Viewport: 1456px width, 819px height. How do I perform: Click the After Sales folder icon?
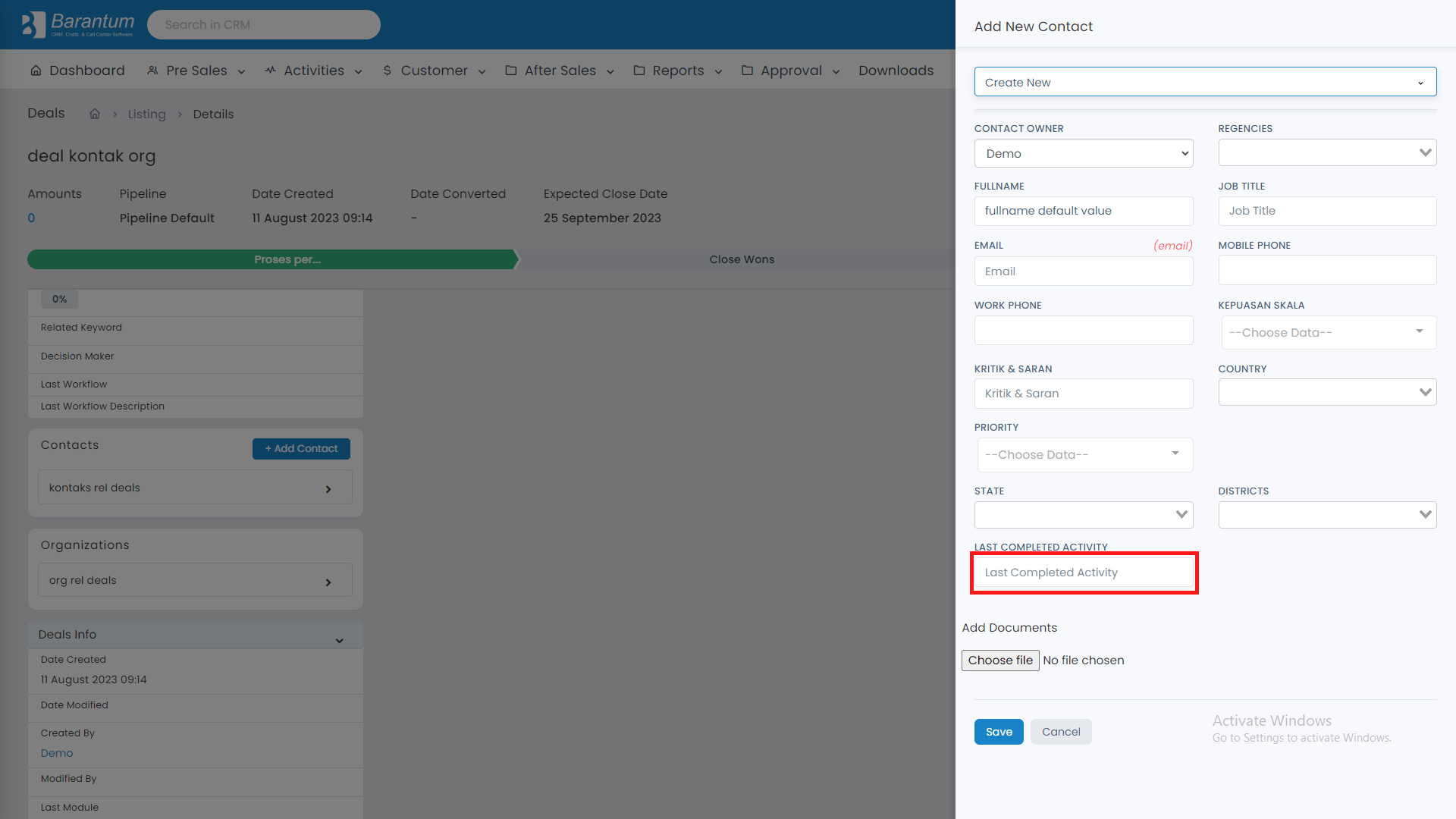[511, 71]
